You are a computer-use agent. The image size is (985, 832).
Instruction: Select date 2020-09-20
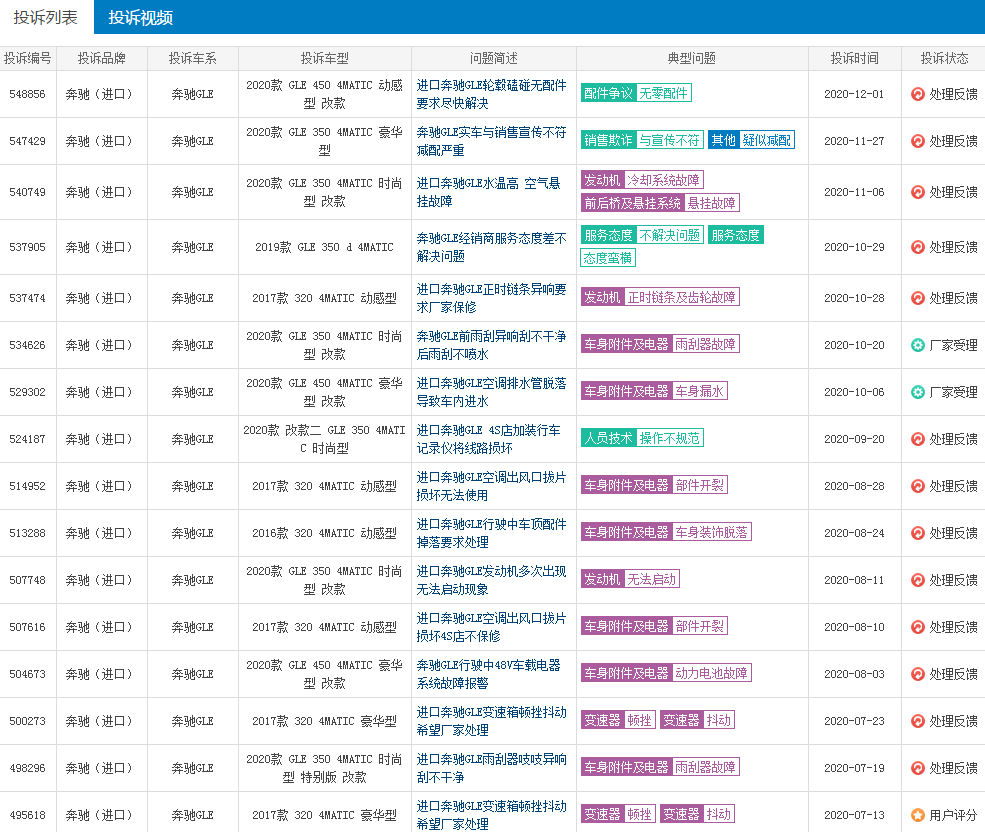(x=854, y=439)
